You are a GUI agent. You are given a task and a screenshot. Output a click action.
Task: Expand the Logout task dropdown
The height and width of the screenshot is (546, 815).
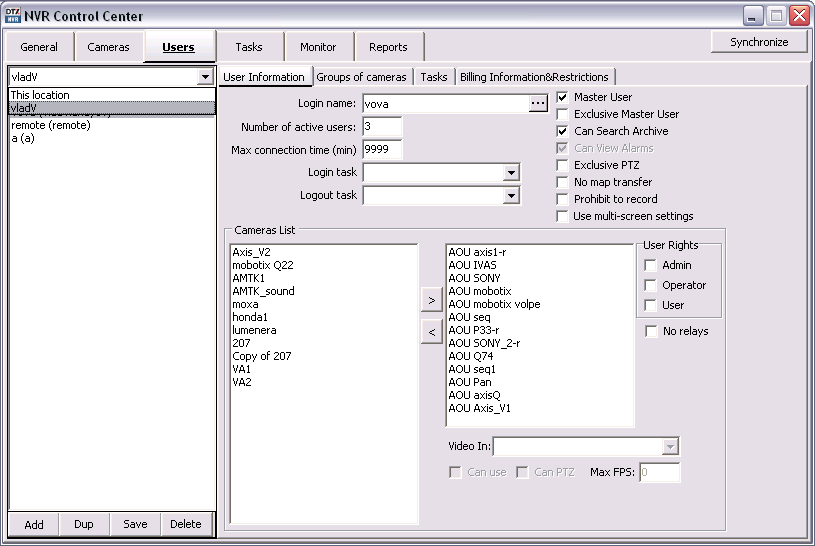tap(511, 196)
